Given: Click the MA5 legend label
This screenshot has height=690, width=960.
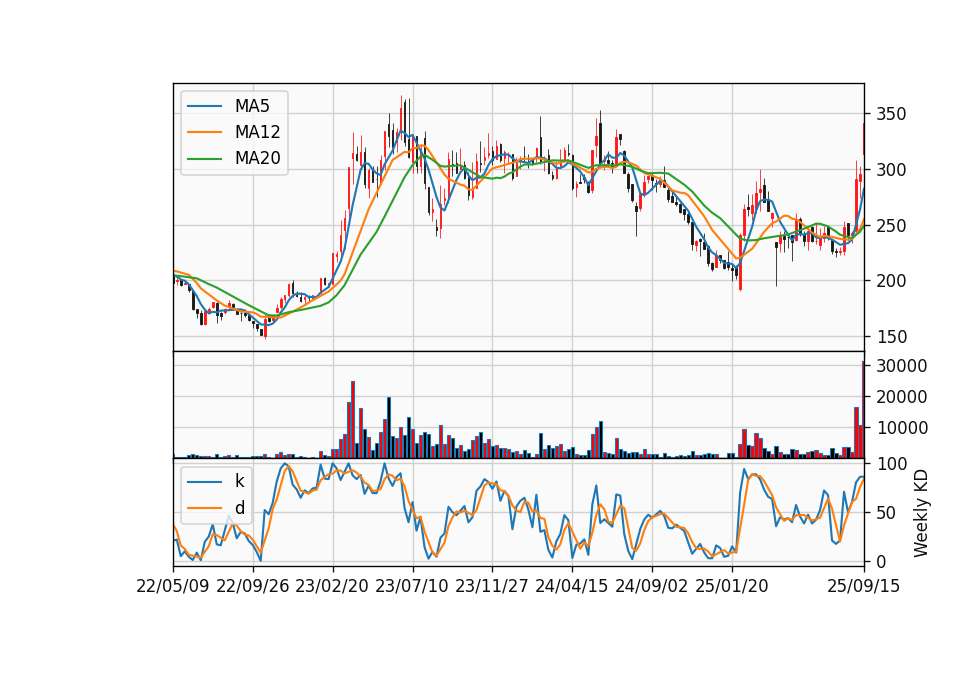Looking at the screenshot, I should tap(252, 106).
